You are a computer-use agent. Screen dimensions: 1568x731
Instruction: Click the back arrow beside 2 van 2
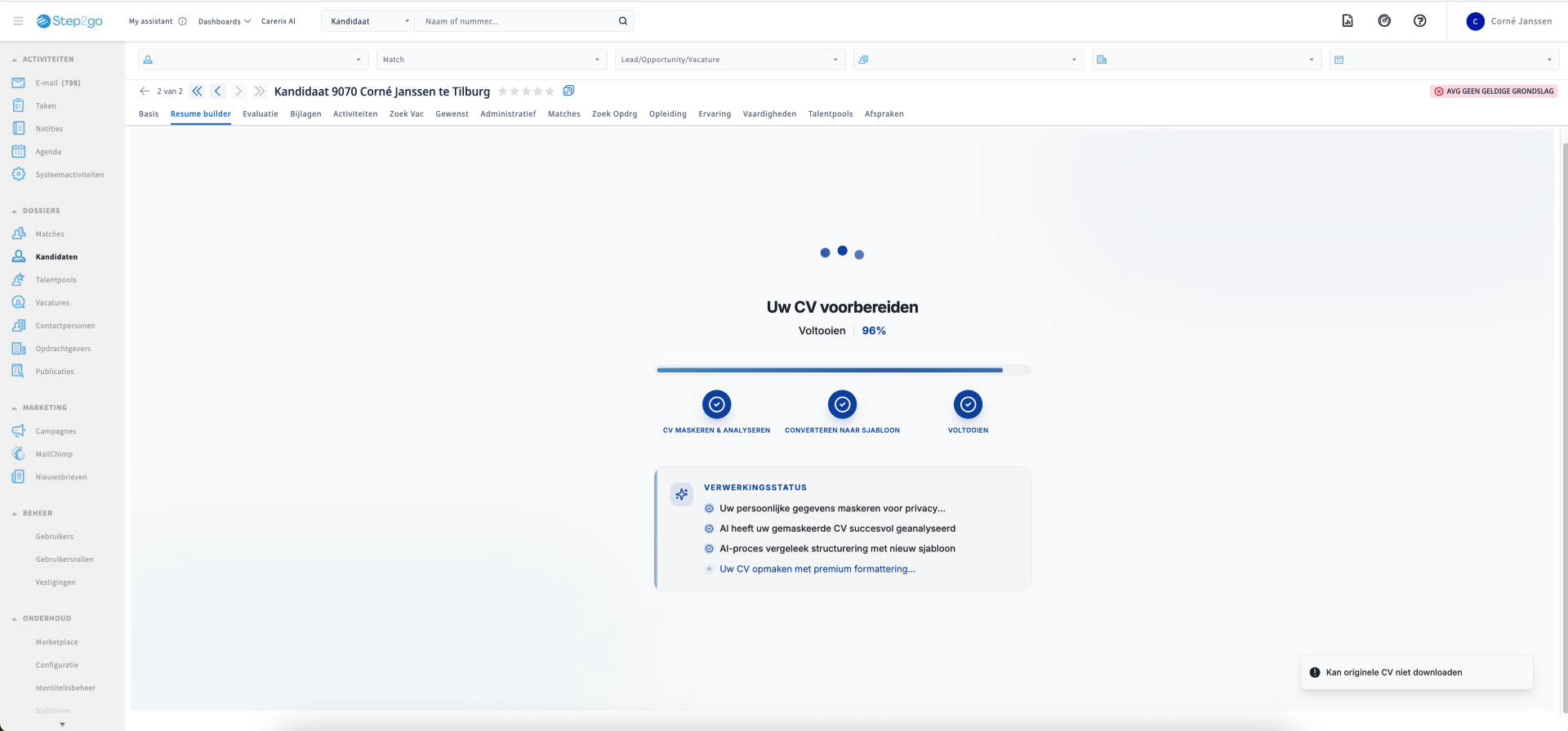coord(145,91)
